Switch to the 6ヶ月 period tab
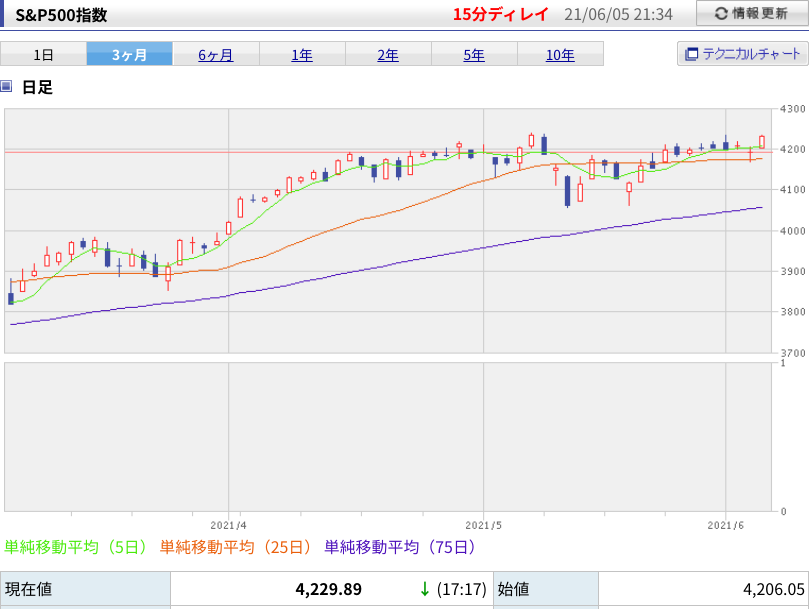The width and height of the screenshot is (810, 609). pos(216,54)
